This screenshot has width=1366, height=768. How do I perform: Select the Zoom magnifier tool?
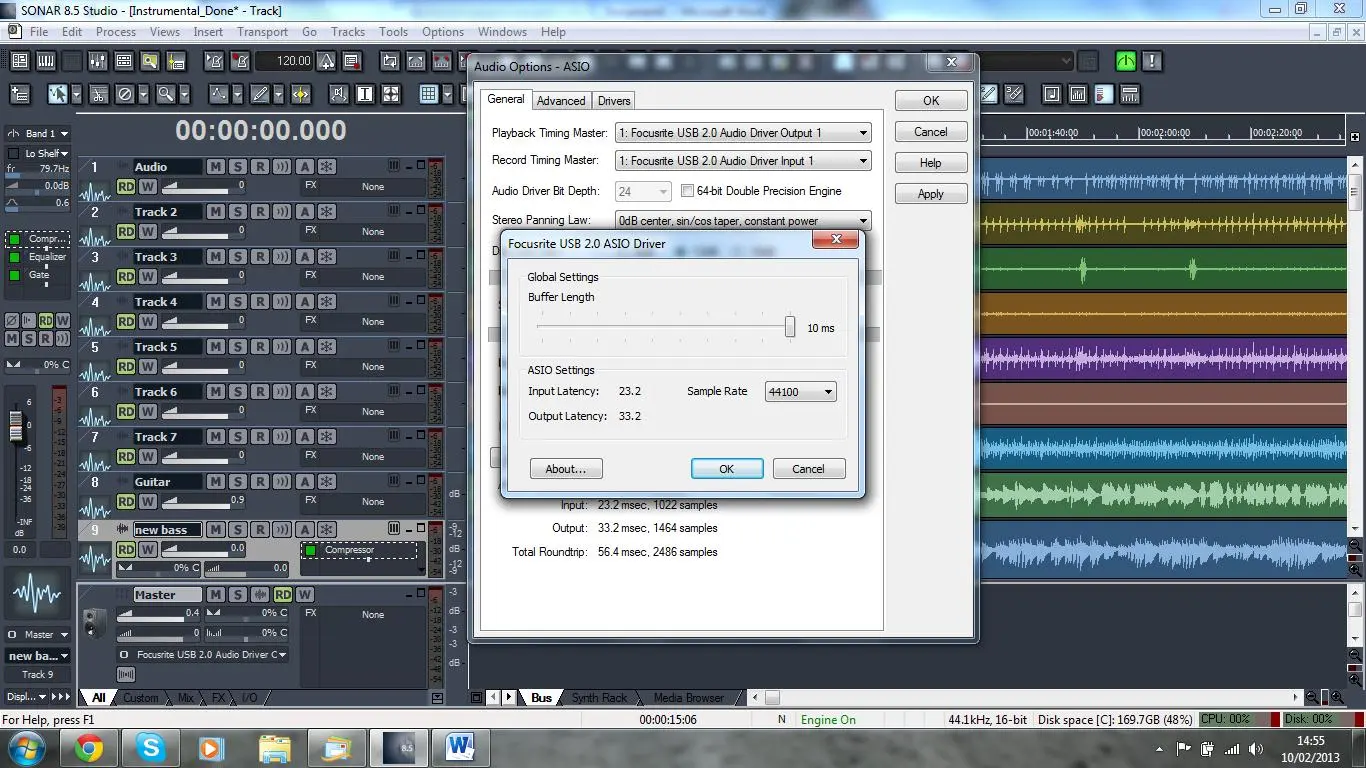click(x=166, y=95)
